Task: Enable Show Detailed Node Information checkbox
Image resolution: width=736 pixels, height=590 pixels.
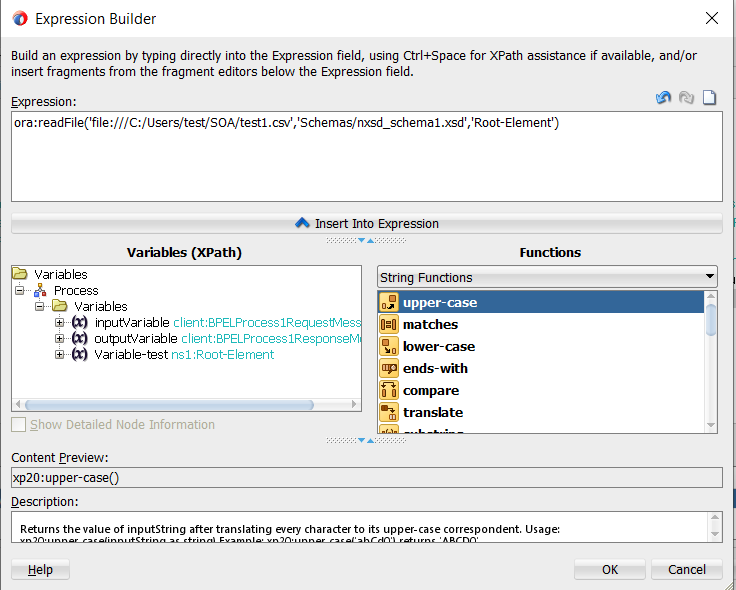Action: (x=19, y=425)
